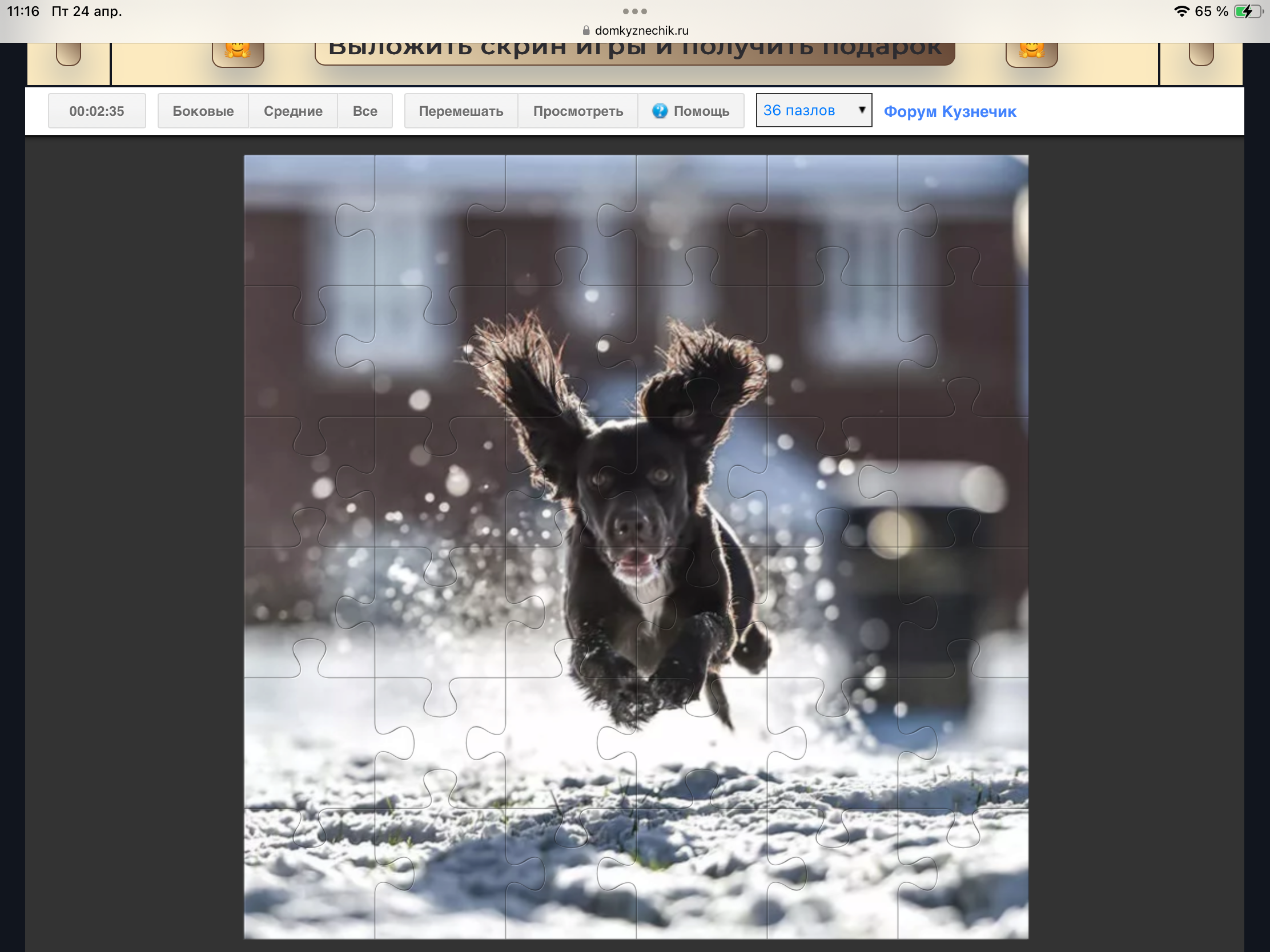Show only 'Боковые' edge pieces

pyautogui.click(x=203, y=111)
